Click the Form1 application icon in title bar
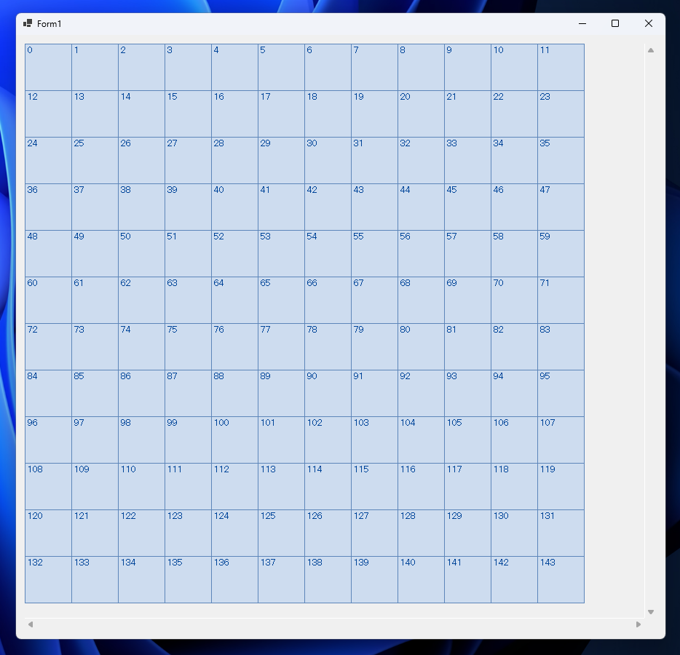Viewport: 680px width, 655px height. point(28,23)
